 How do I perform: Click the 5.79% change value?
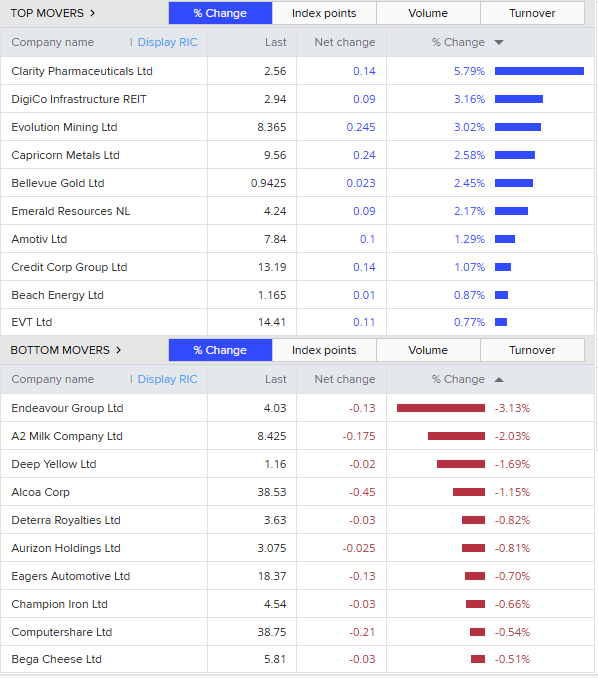(x=469, y=71)
